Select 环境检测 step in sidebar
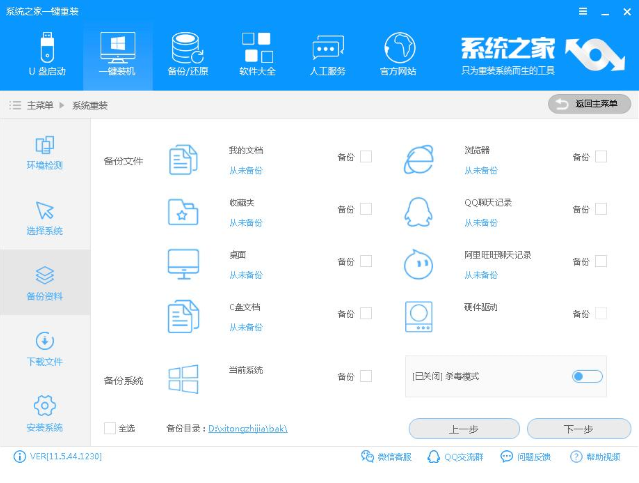This screenshot has height=483, width=639. (x=44, y=152)
